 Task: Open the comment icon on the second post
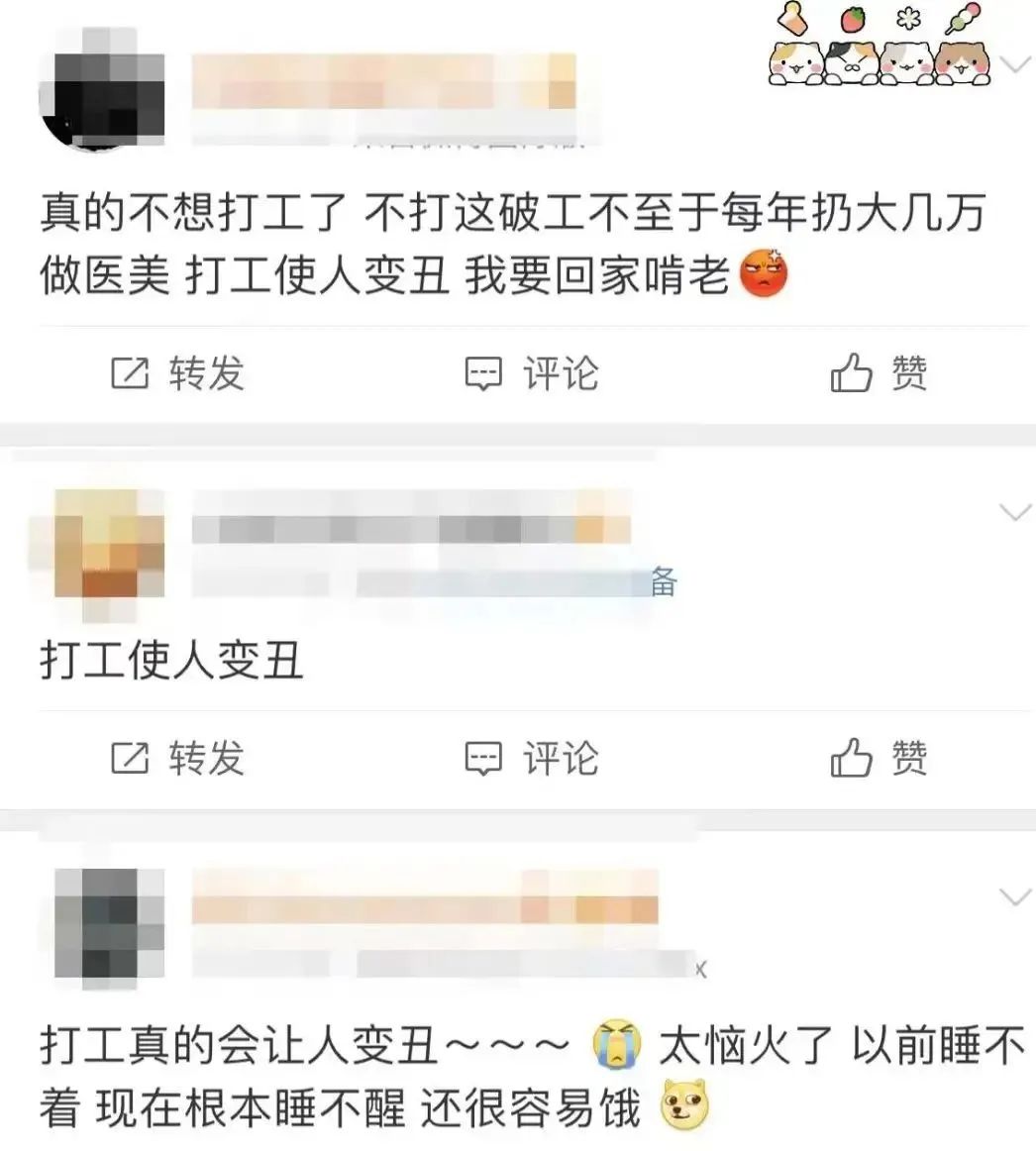pyautogui.click(x=484, y=759)
